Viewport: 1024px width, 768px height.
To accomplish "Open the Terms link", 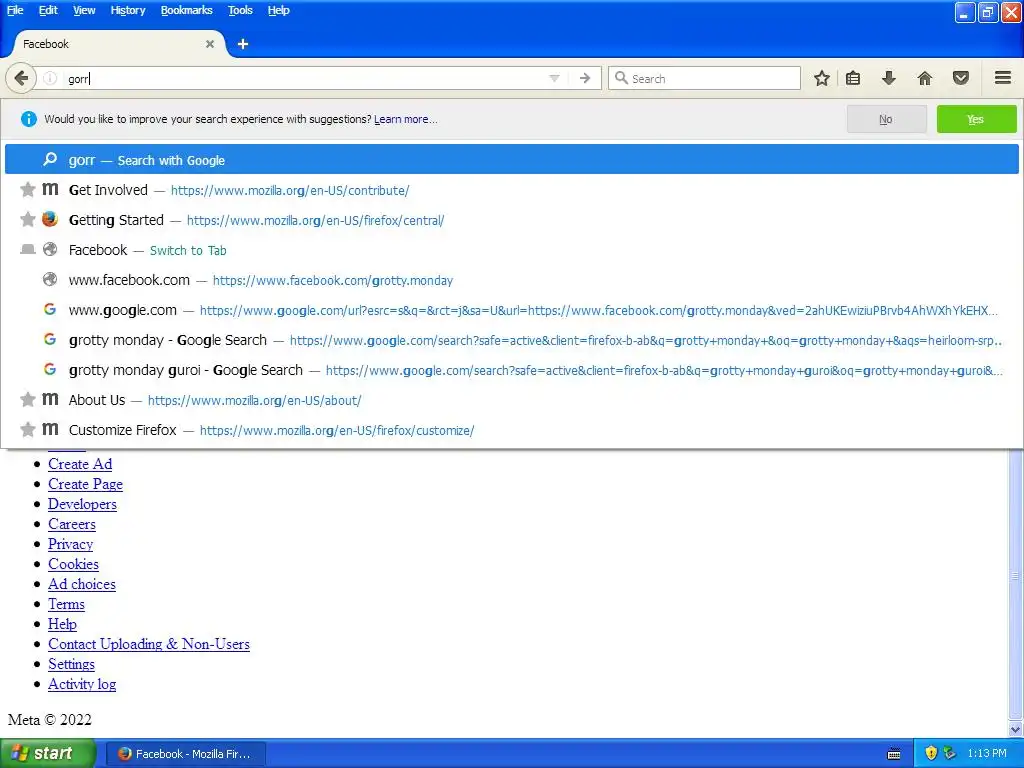I will click(x=66, y=604).
